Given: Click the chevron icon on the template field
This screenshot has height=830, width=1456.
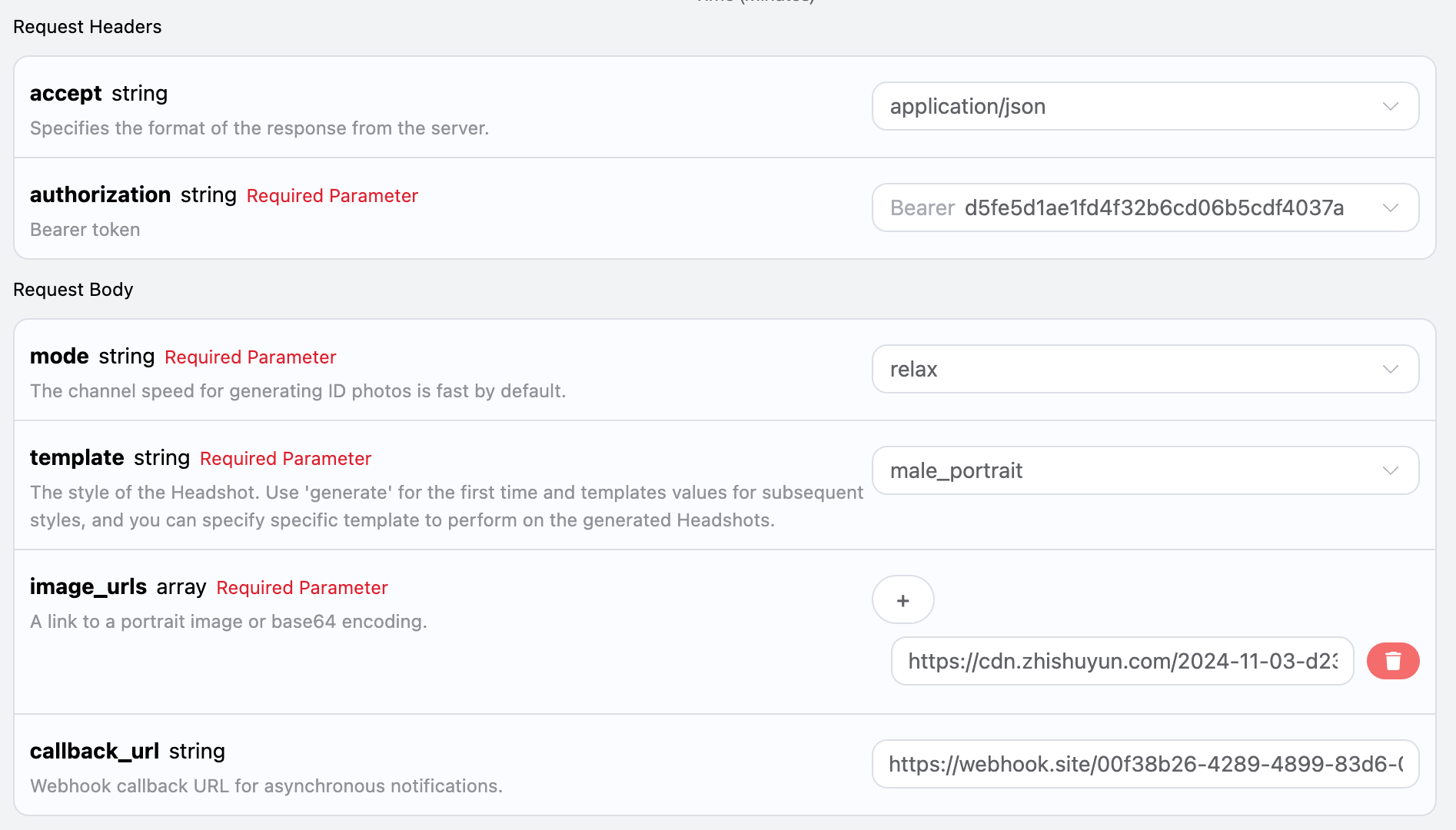Looking at the screenshot, I should click(1390, 470).
